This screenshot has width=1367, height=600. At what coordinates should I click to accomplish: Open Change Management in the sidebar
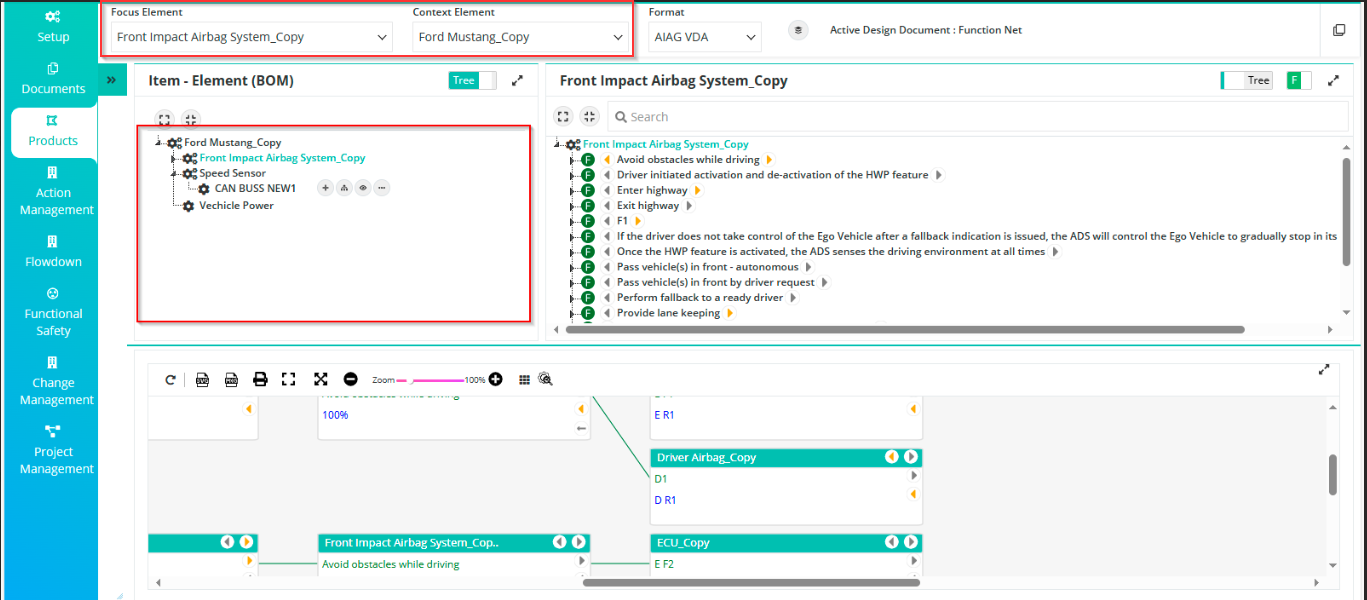[53, 381]
